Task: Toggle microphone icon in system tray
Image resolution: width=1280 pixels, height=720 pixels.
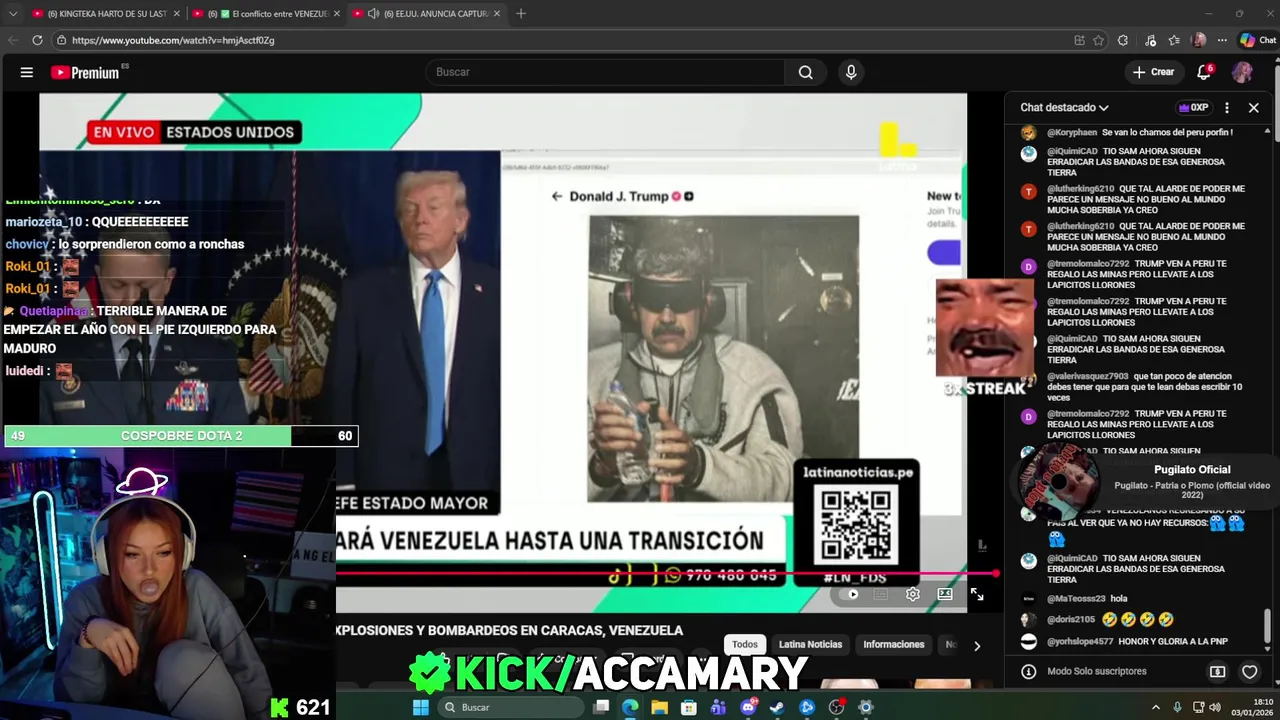Action: click(x=1177, y=707)
